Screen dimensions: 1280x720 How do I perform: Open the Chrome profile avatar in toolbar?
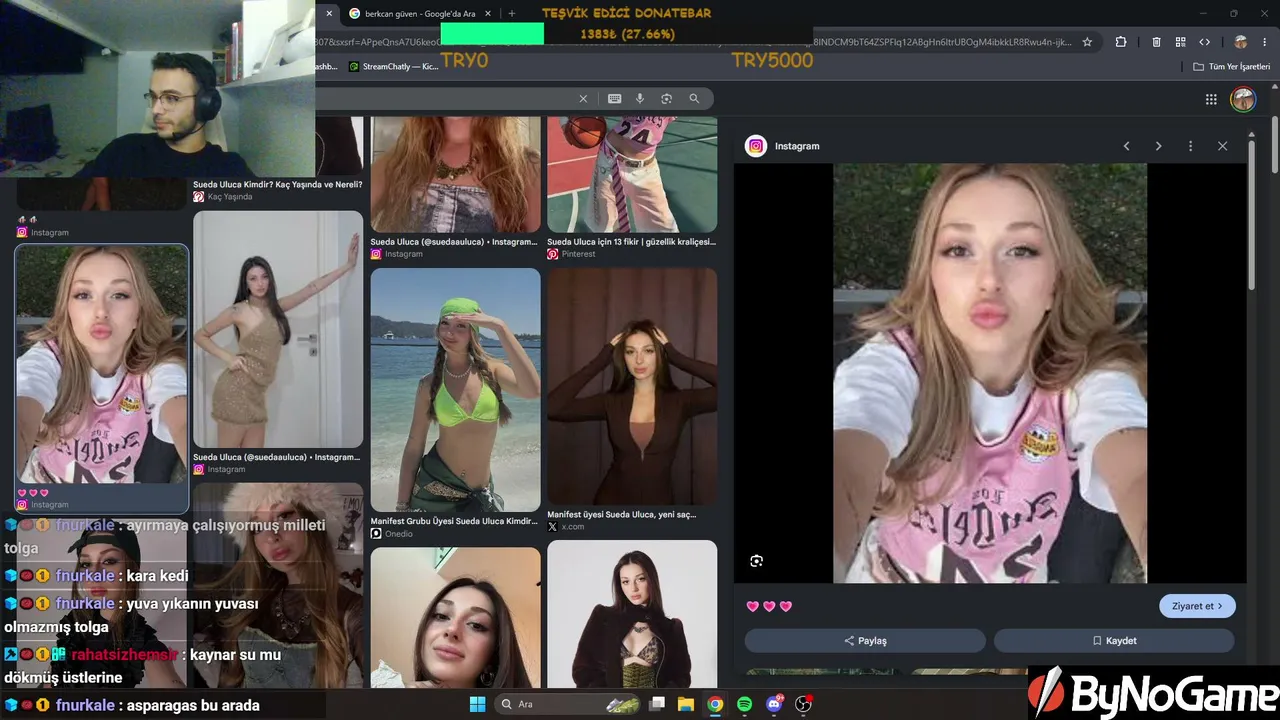click(1241, 42)
